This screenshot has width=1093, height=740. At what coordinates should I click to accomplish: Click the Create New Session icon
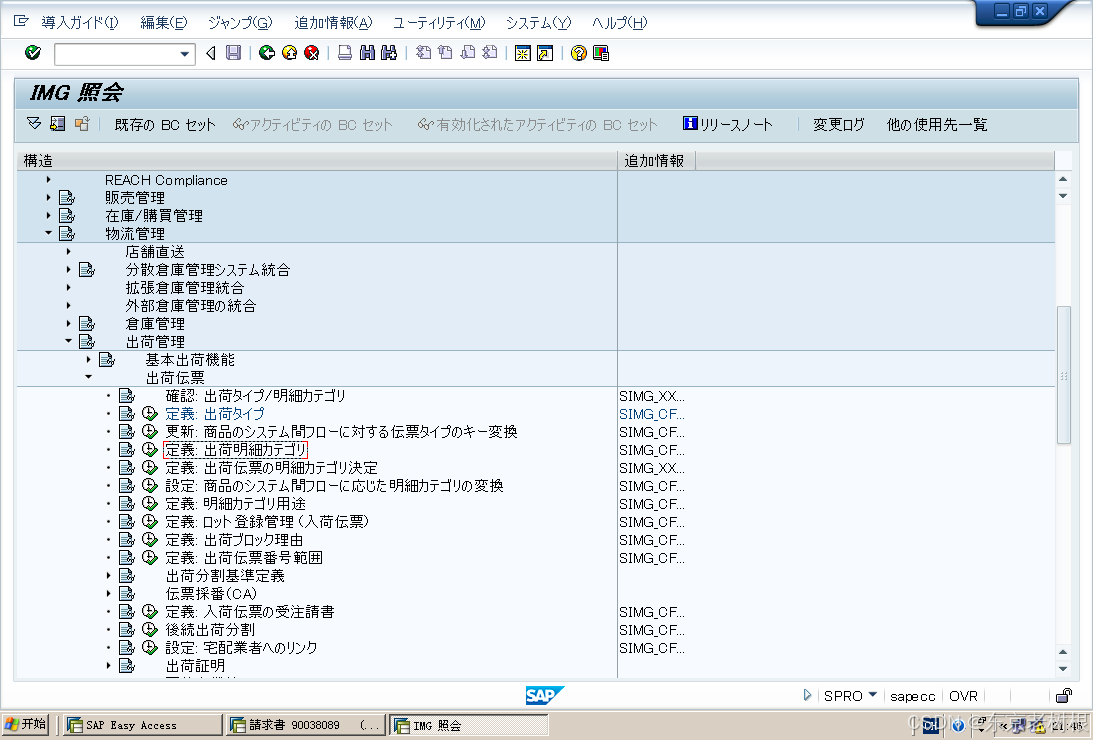click(523, 53)
